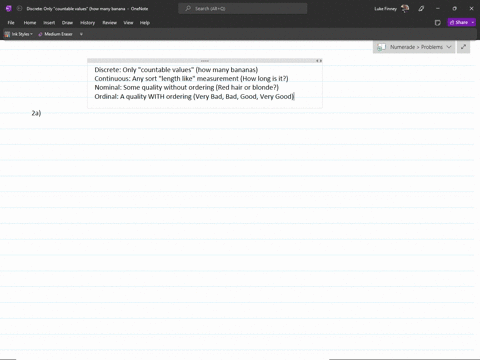This screenshot has height=360, width=480.
Task: Click the pen mode icon in title bar
Action: coord(421,9)
